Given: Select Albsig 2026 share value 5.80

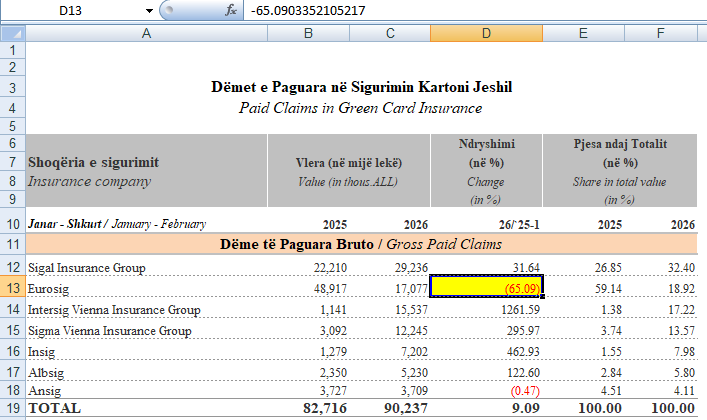Looking at the screenshot, I should pos(659,368).
